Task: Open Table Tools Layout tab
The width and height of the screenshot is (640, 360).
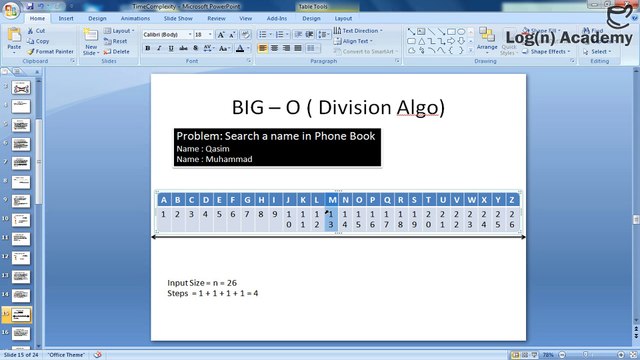Action: (x=343, y=18)
